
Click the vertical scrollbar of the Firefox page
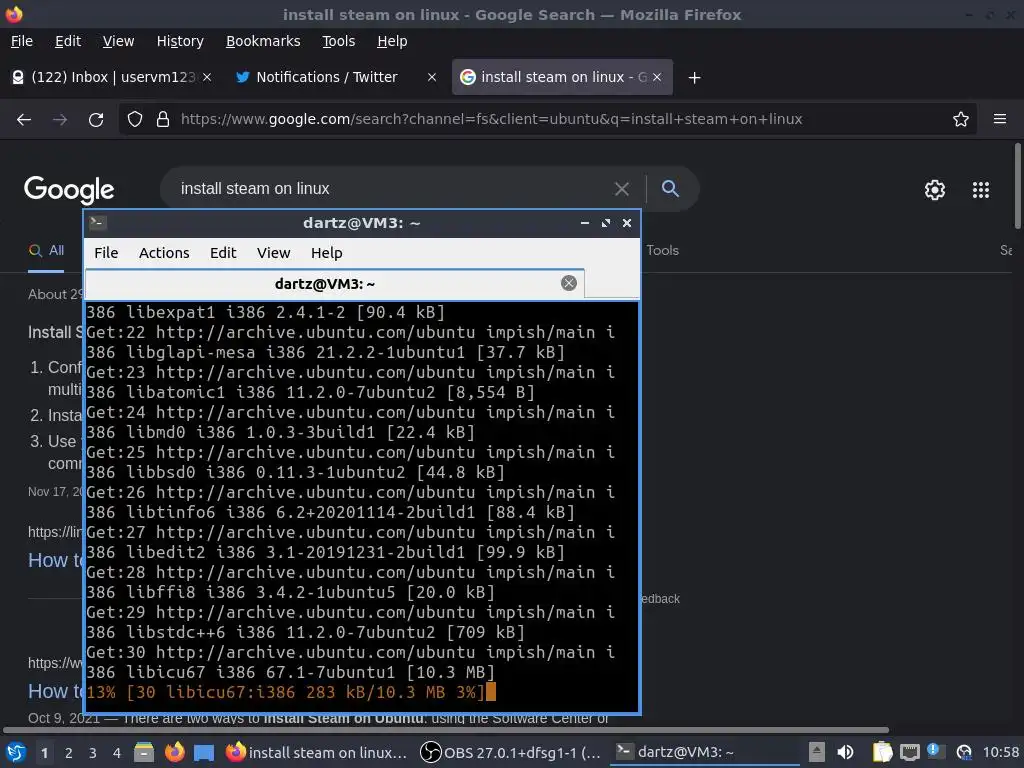(1017, 187)
